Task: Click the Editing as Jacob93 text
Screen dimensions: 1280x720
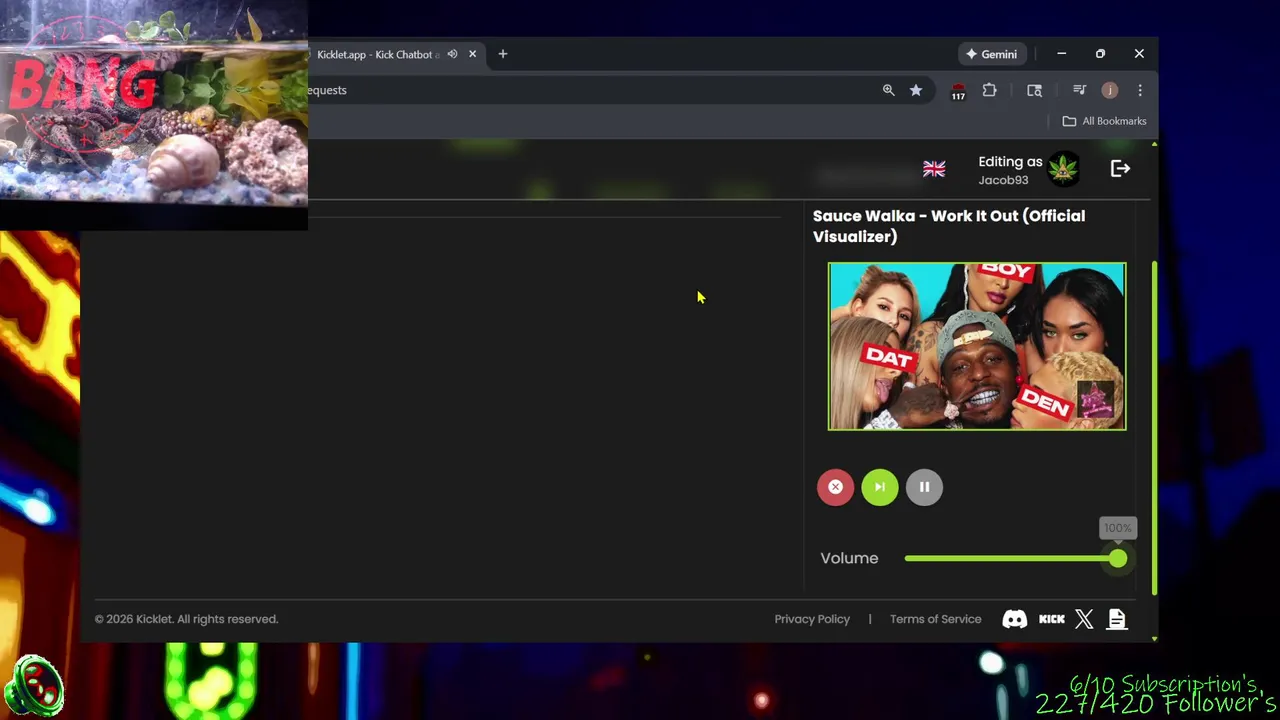Action: coord(1010,170)
